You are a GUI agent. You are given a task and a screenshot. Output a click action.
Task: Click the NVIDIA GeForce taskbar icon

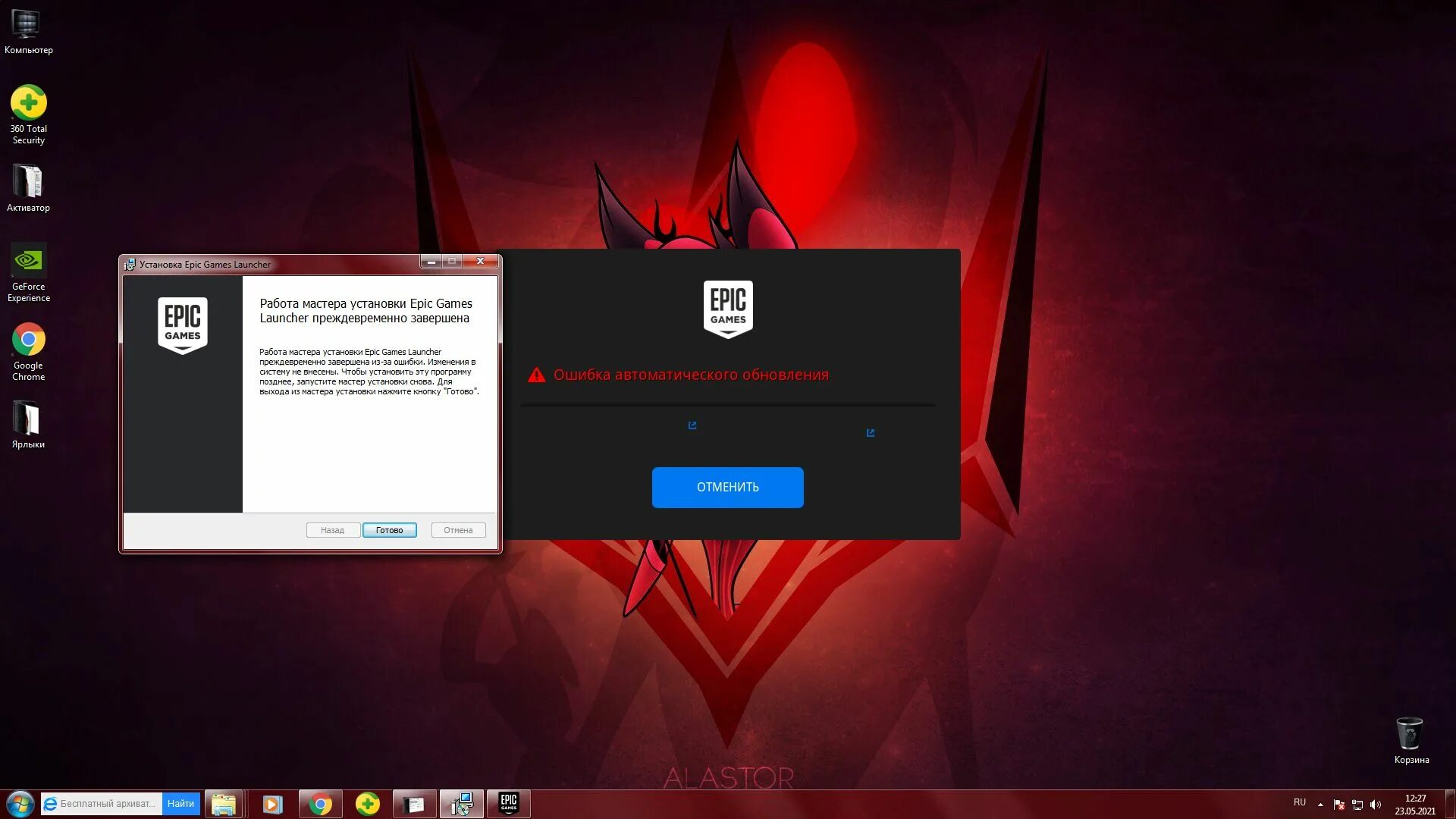pyautogui.click(x=27, y=261)
